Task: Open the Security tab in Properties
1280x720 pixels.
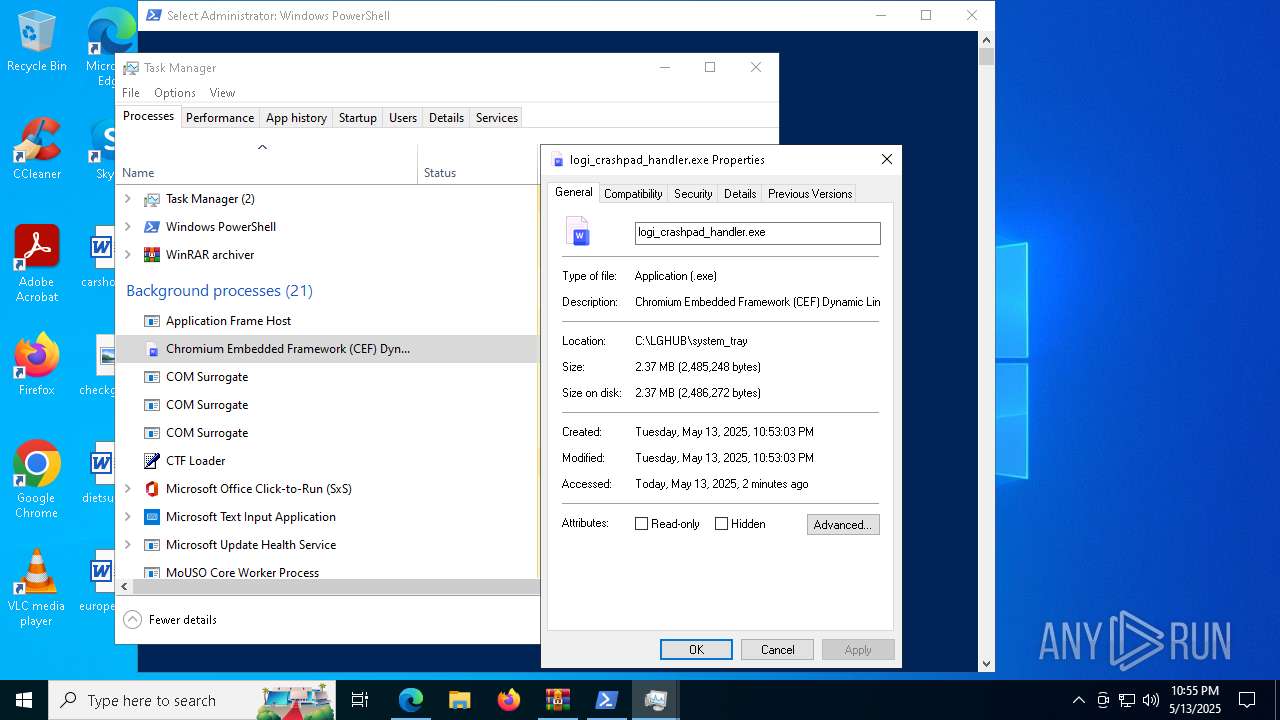Action: [x=693, y=194]
